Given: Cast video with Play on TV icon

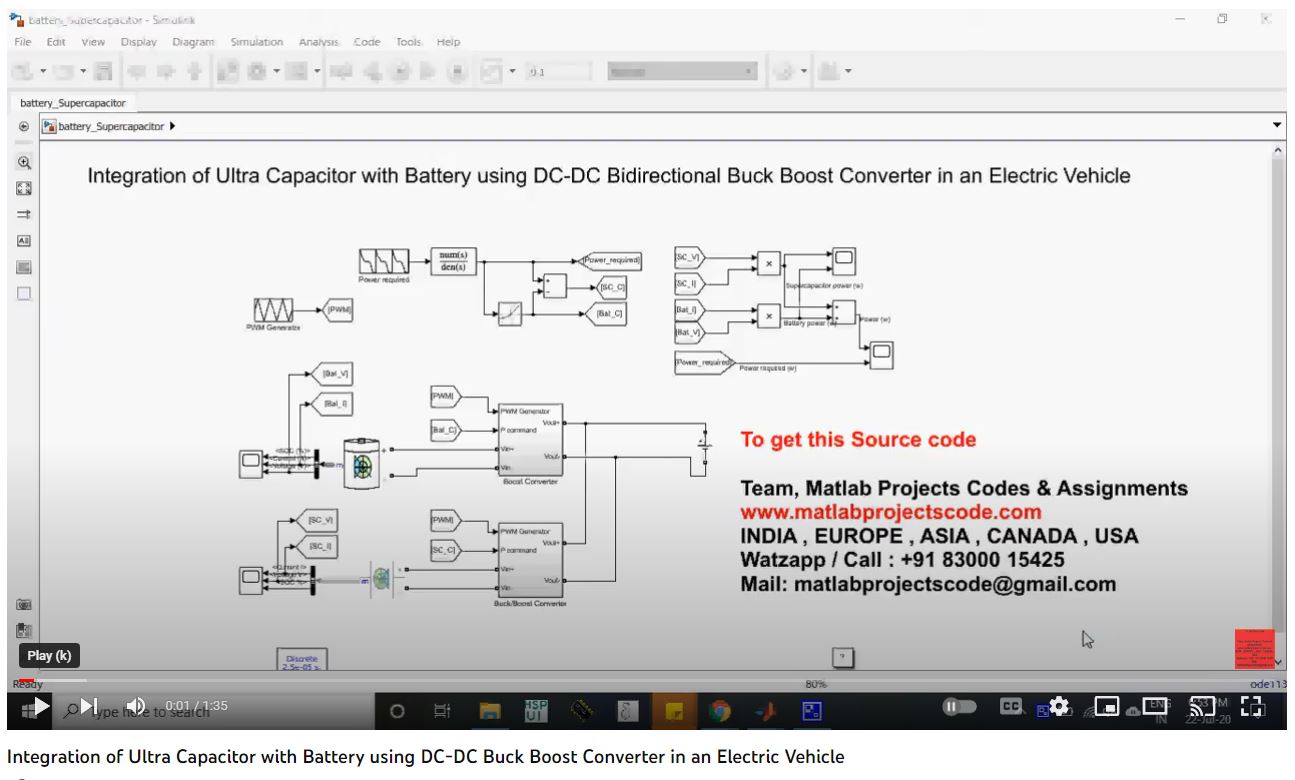Looking at the screenshot, I should (x=1203, y=706).
